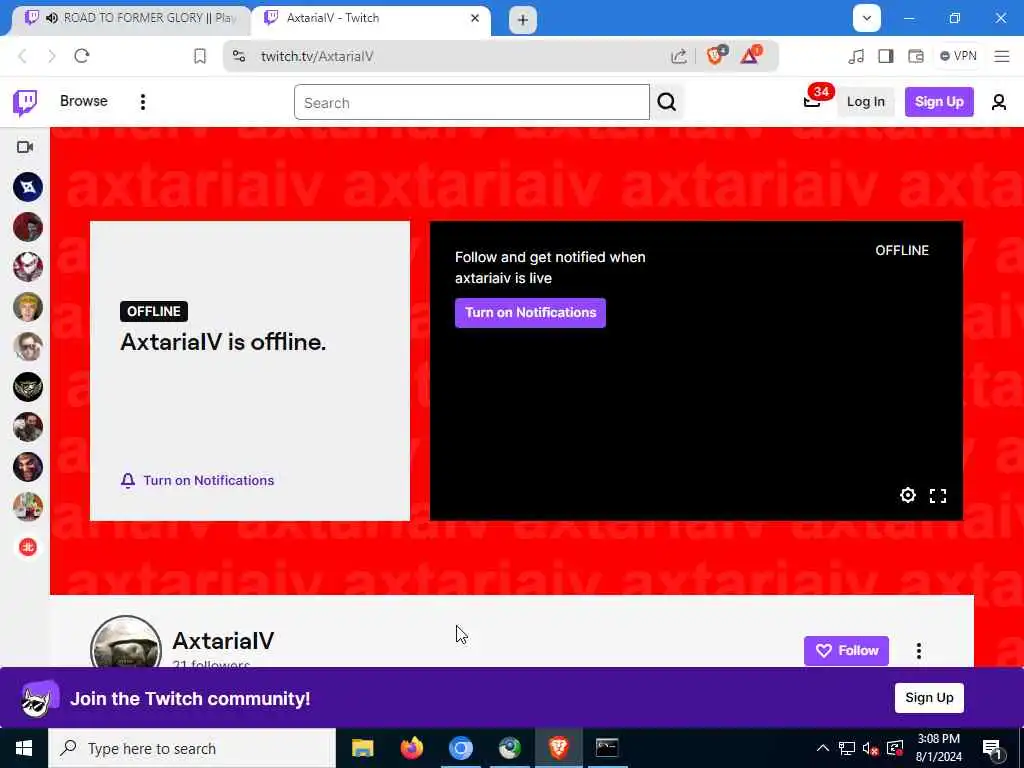Open the Windows Start menu

24,748
